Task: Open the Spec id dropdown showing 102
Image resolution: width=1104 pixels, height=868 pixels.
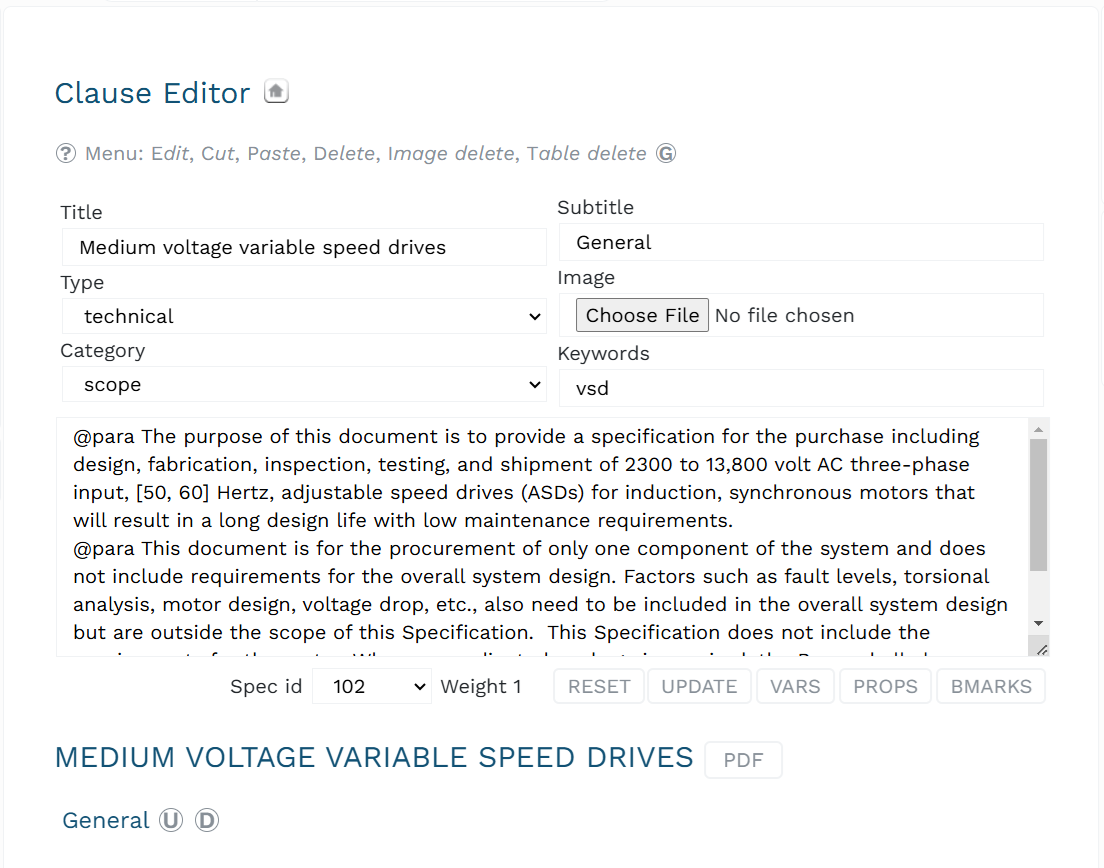Action: tap(372, 686)
